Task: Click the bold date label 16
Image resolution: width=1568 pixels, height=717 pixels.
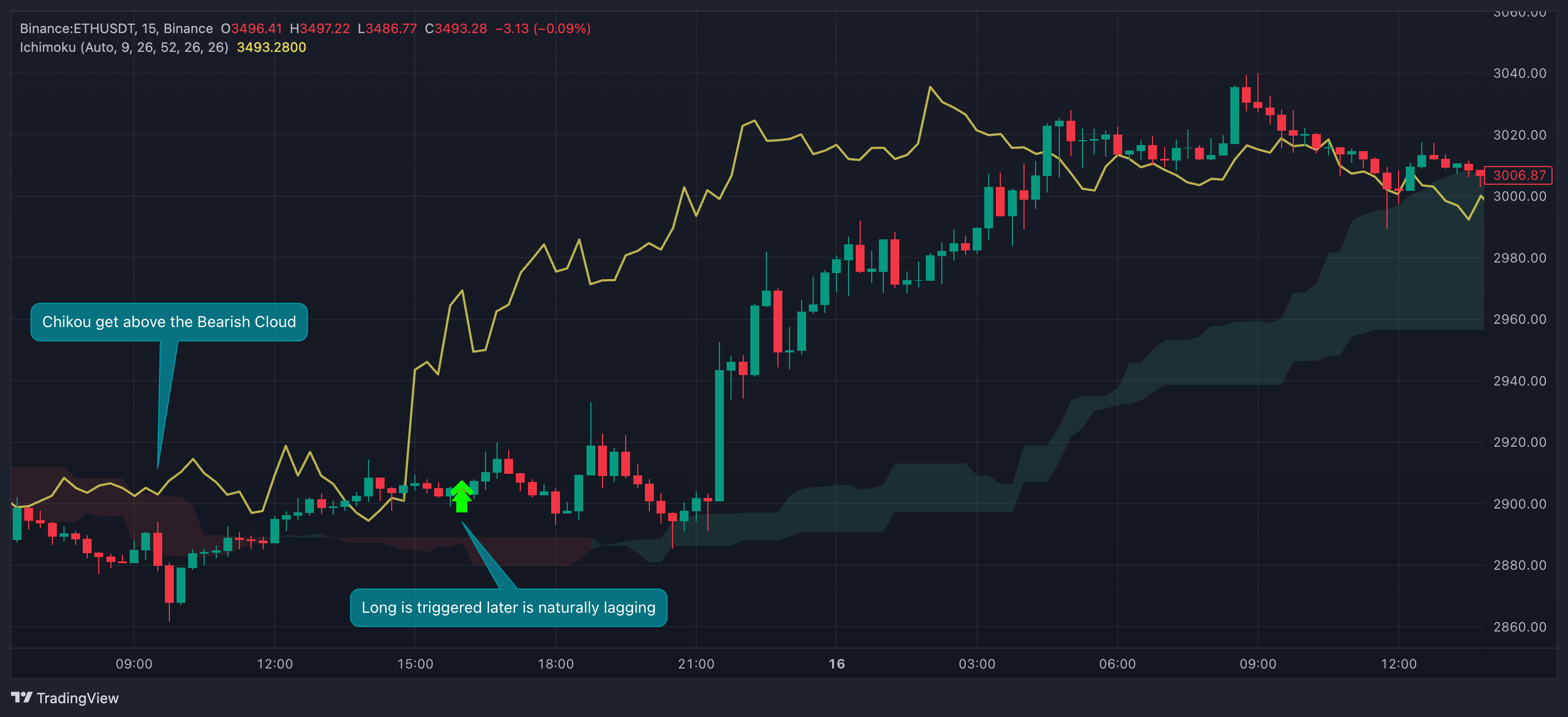Action: [836, 664]
